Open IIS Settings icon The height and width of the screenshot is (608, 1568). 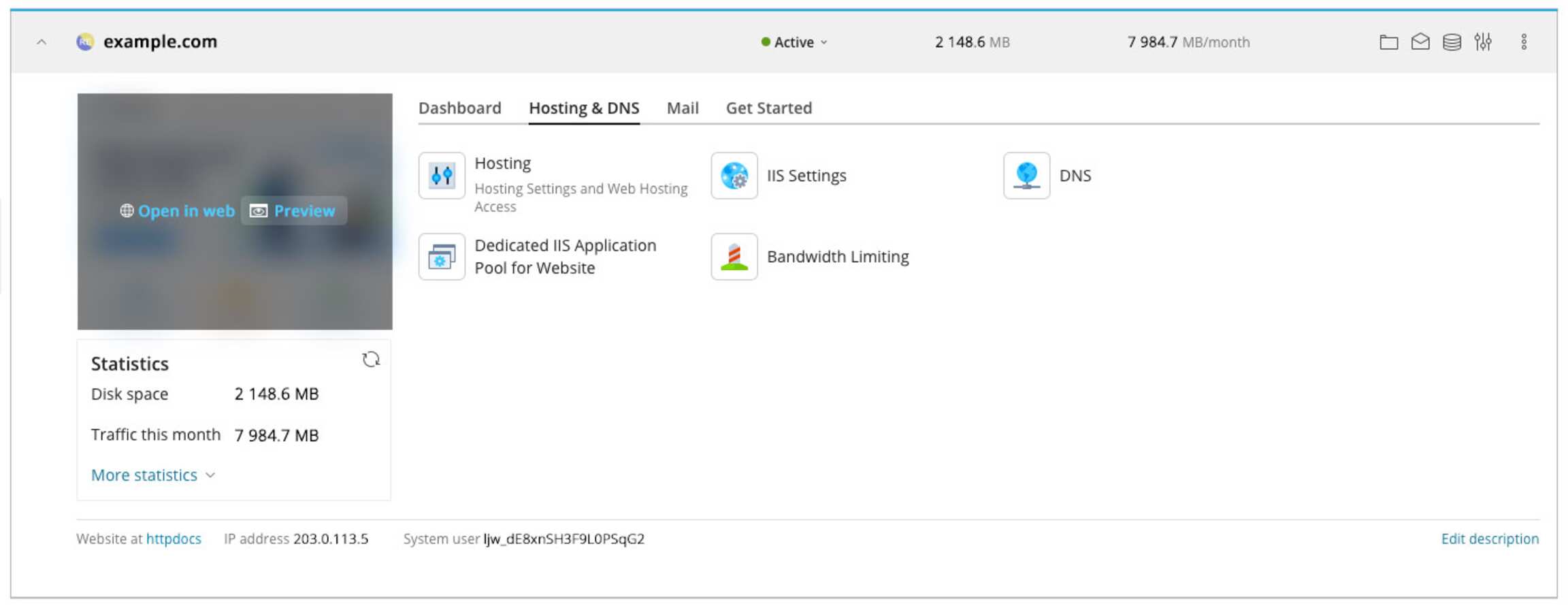(734, 176)
